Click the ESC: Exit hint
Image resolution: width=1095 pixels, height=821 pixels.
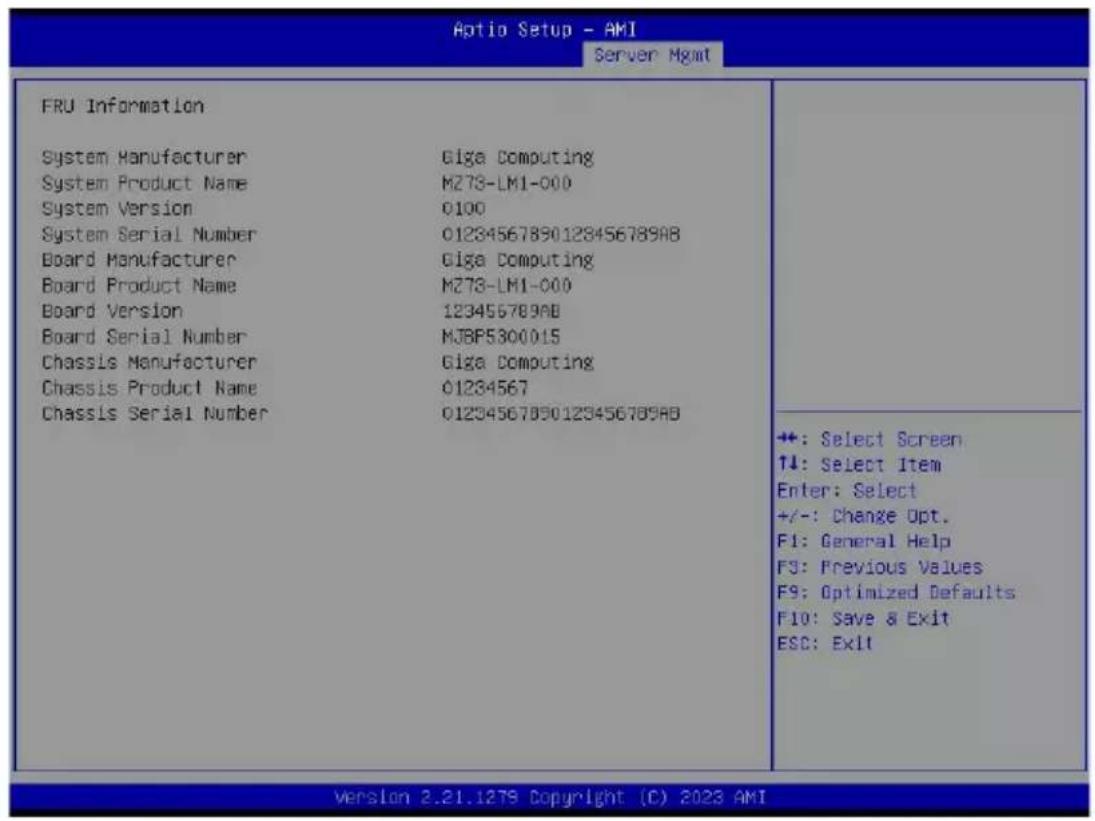[825, 644]
